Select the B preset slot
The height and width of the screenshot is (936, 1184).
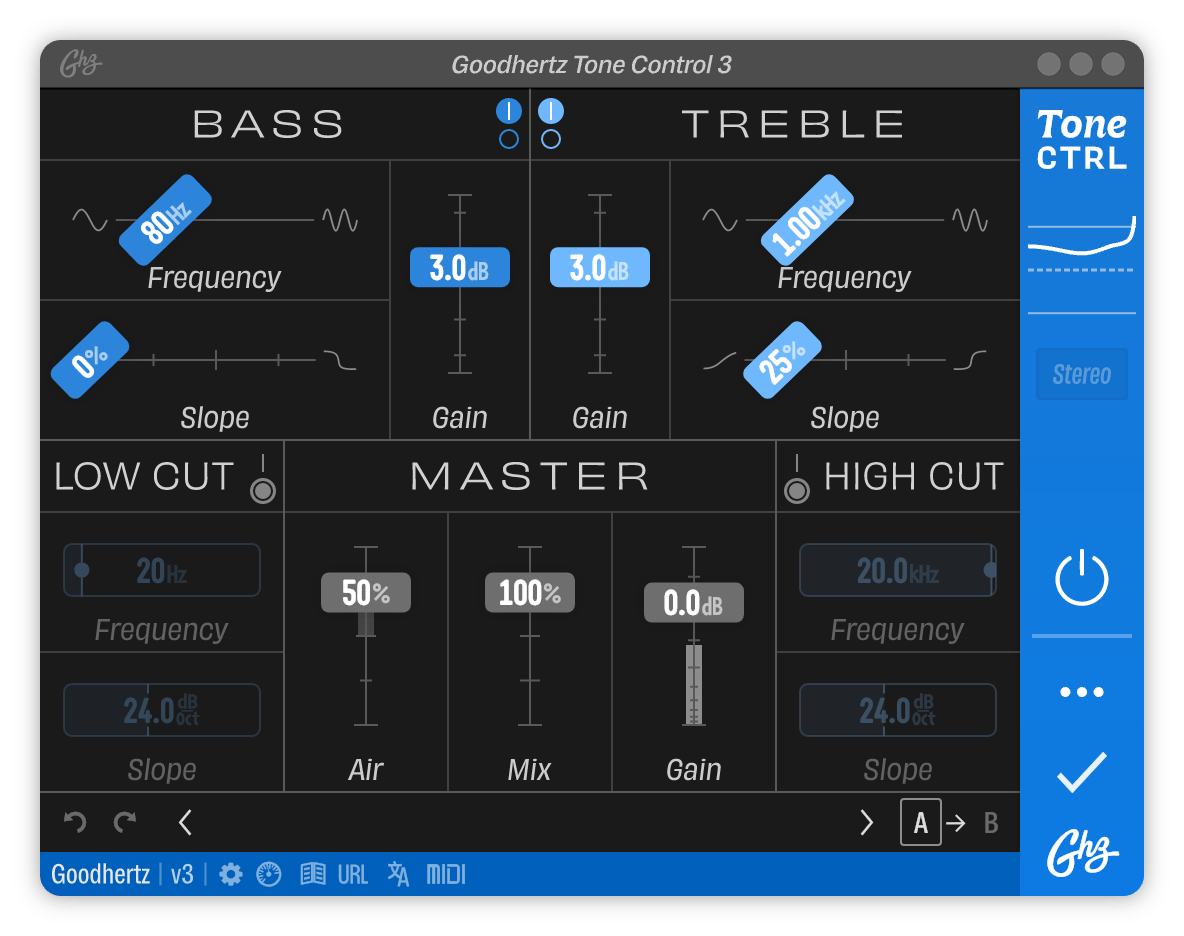click(991, 823)
